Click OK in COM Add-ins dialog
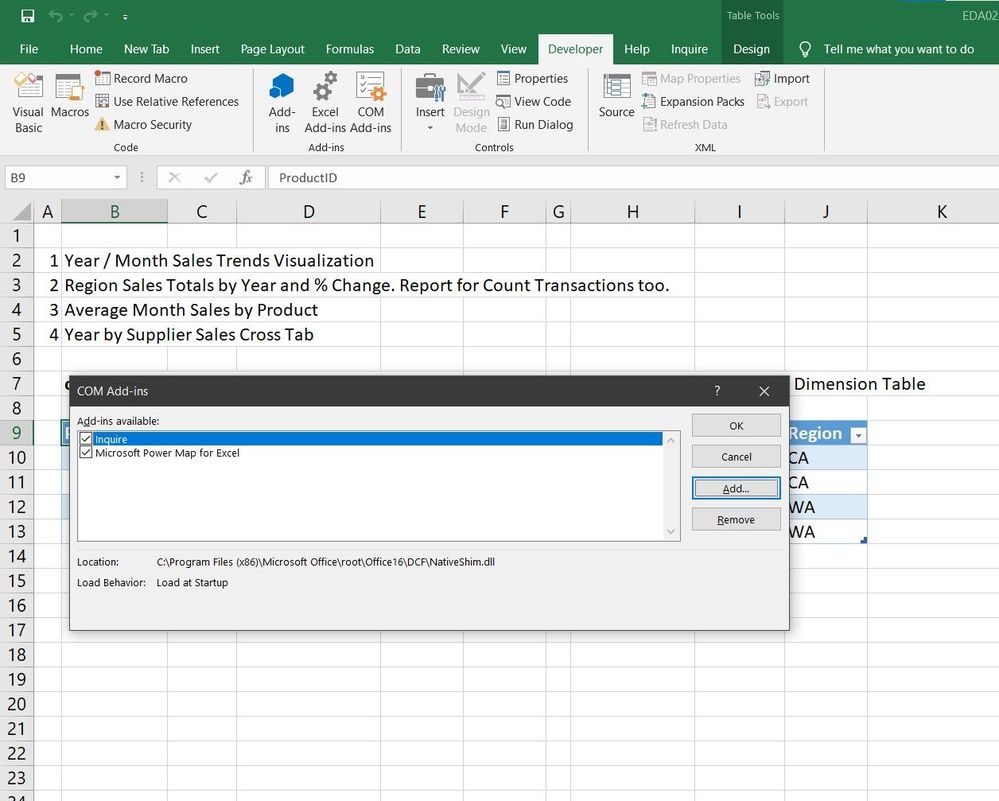The image size is (999, 801). pyautogui.click(x=736, y=426)
